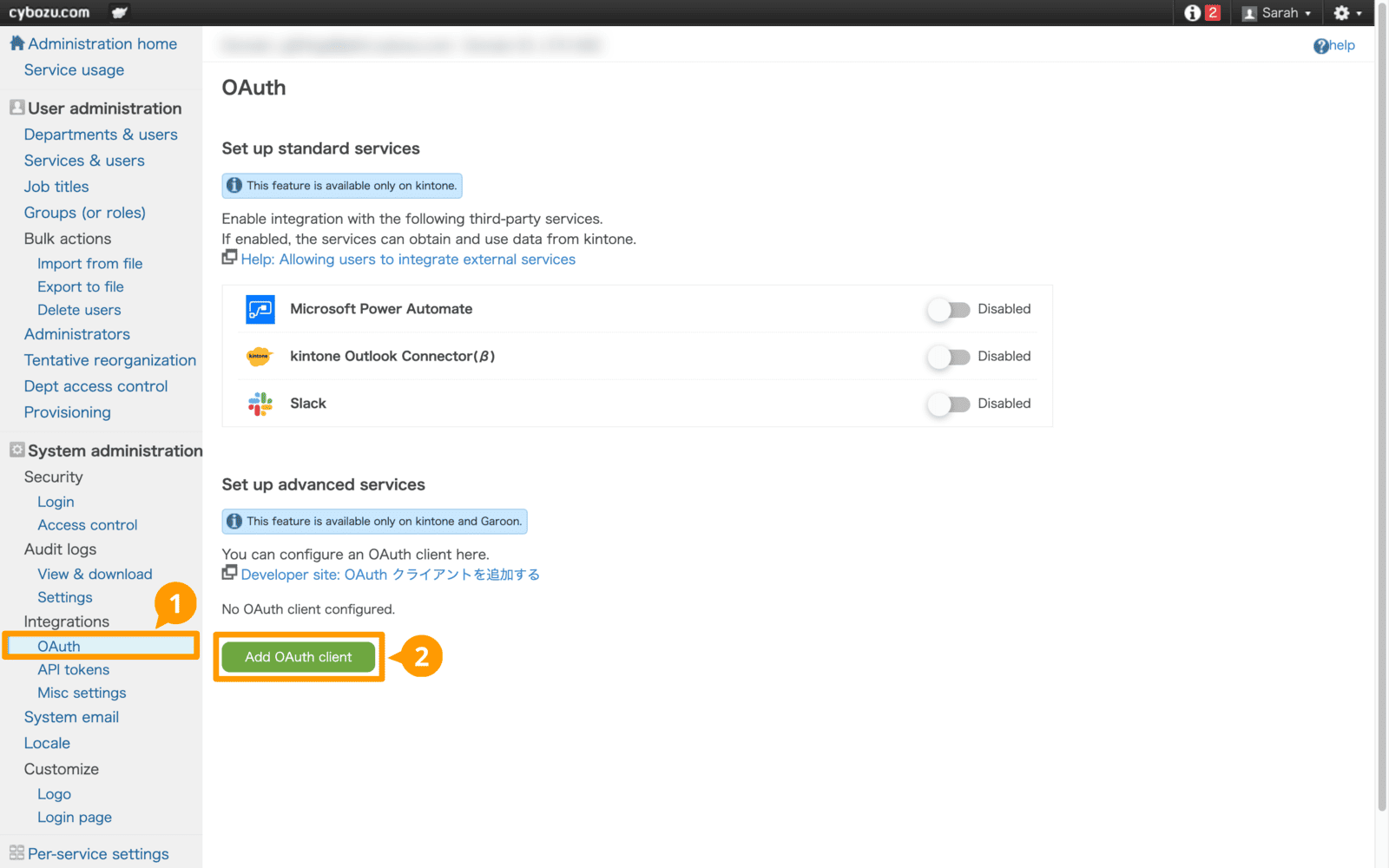Click the kintone Outlook Connector icon
The width and height of the screenshot is (1389, 868).
pos(259,356)
